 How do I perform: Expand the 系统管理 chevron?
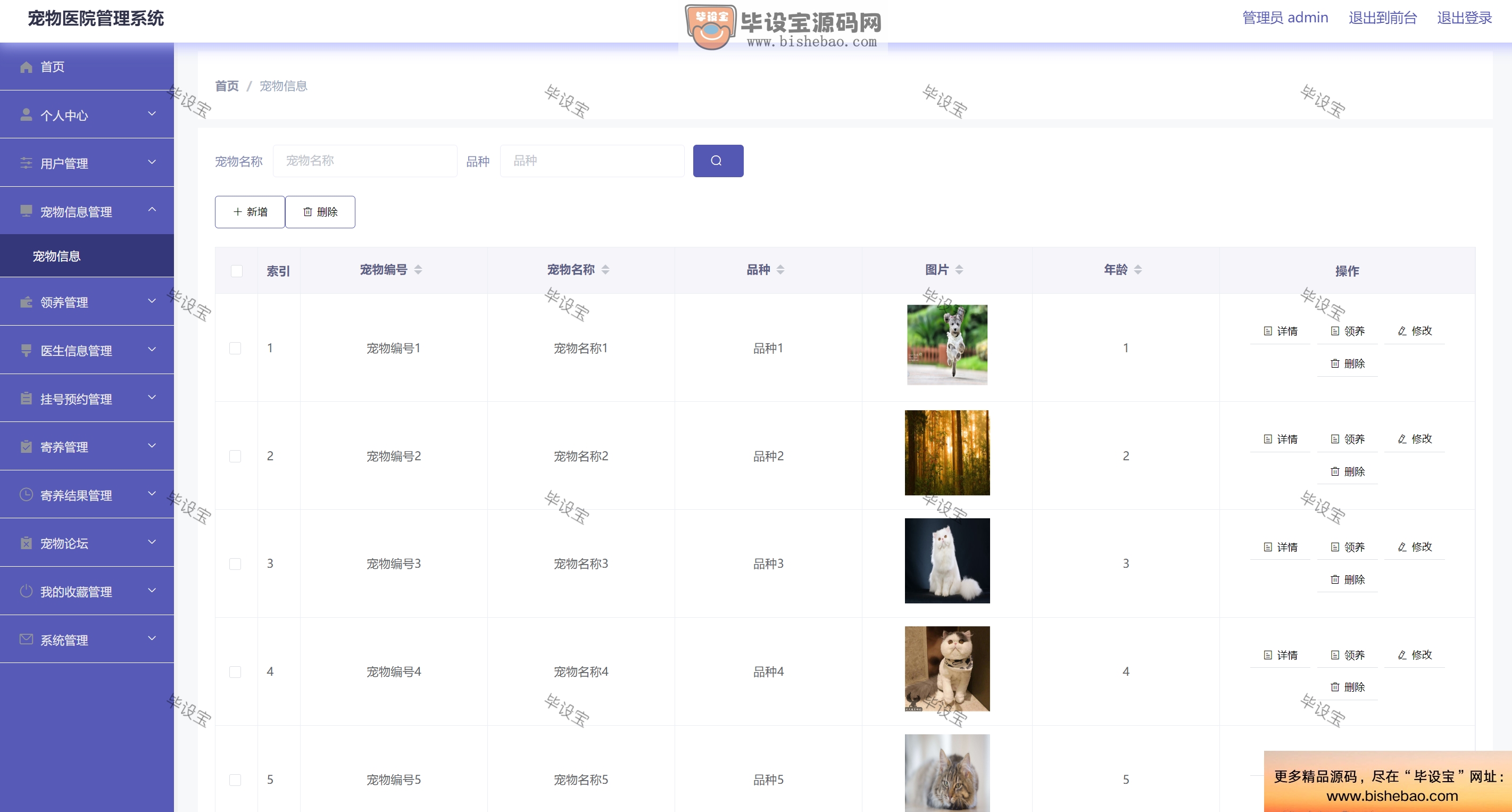pyautogui.click(x=152, y=638)
